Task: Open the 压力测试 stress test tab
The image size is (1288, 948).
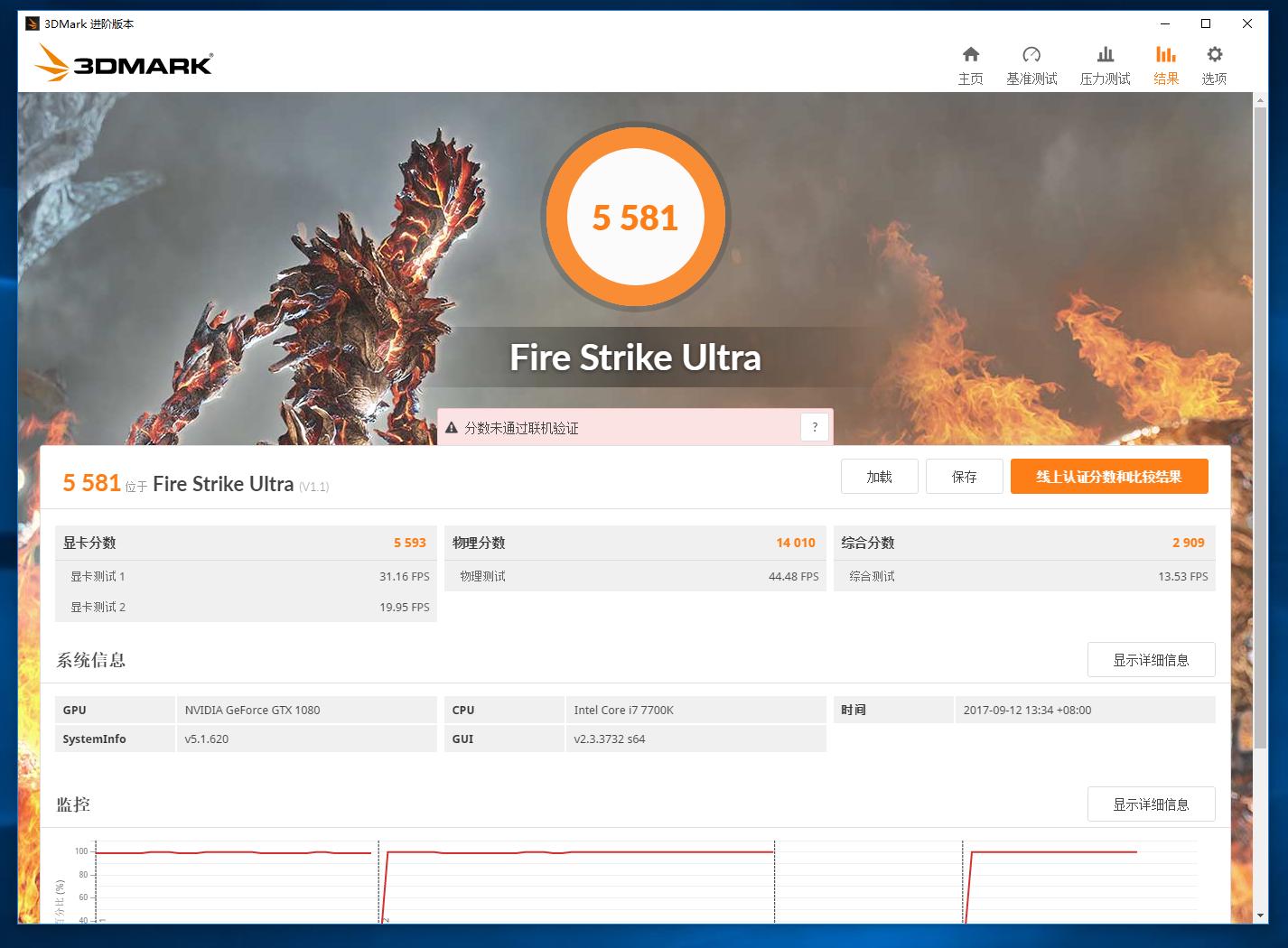Action: click(1105, 66)
